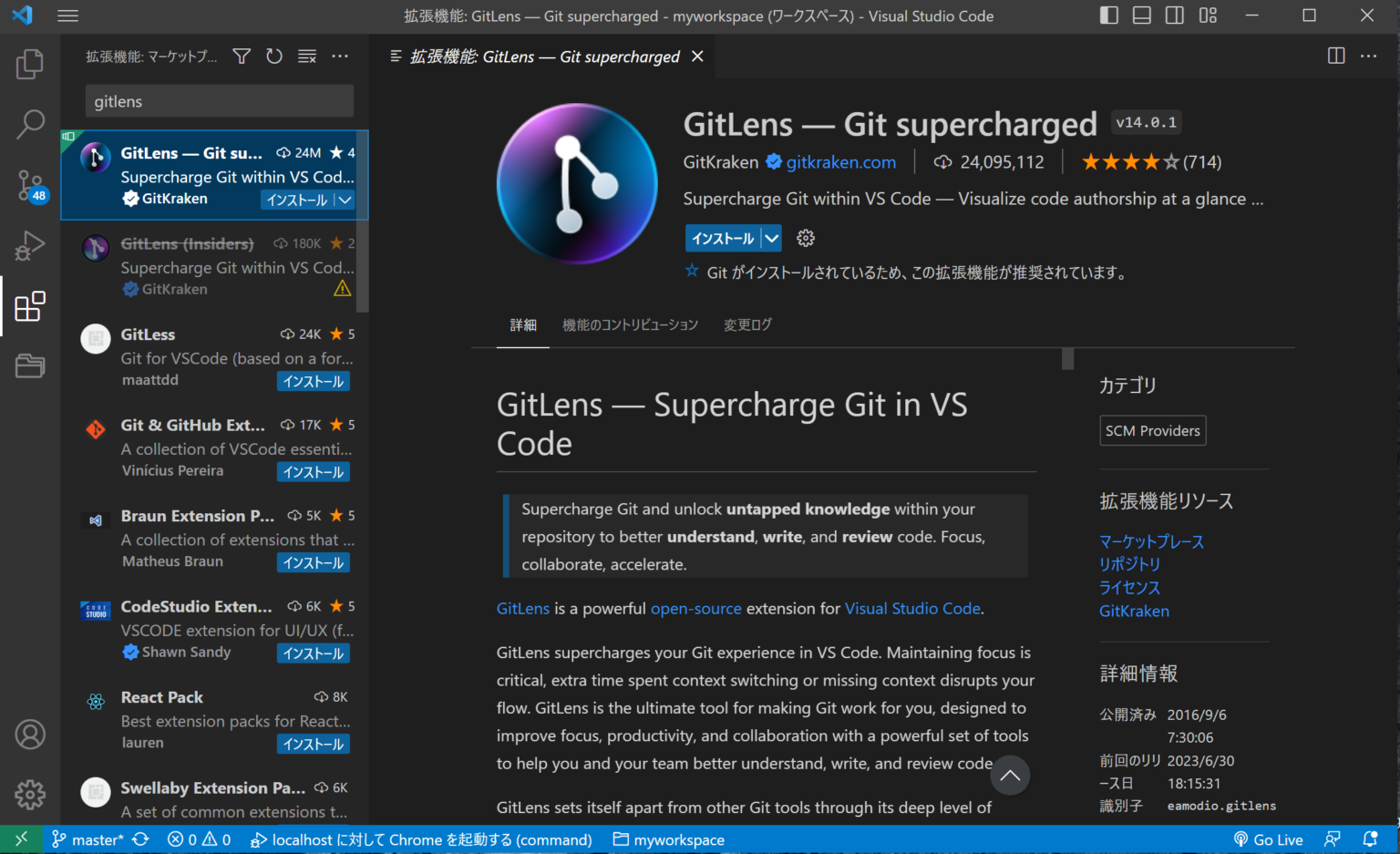Viewport: 1400px width, 854px height.
Task: Toggle the Primary Side Bar
Action: point(1108,15)
